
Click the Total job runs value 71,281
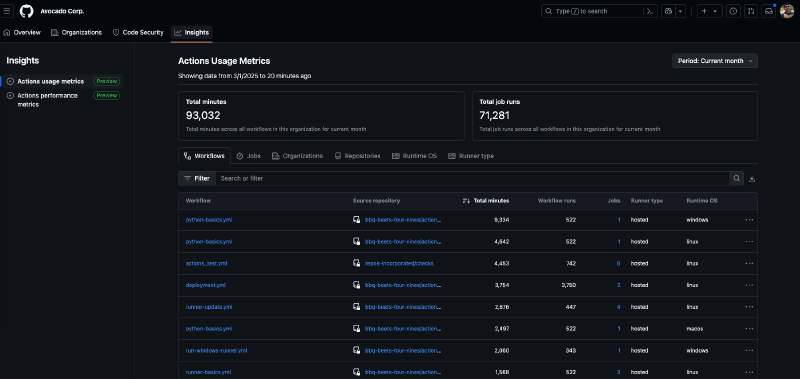pyautogui.click(x=494, y=116)
